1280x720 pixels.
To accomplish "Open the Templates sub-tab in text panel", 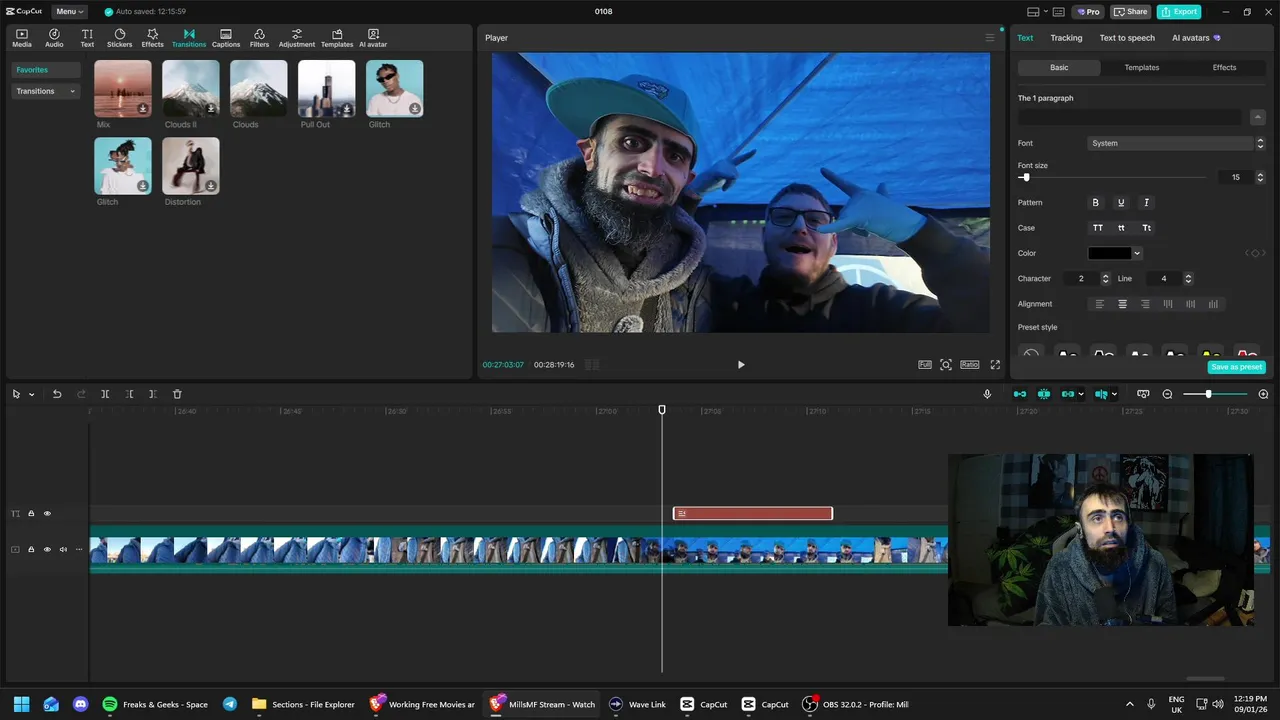I will pyautogui.click(x=1141, y=68).
